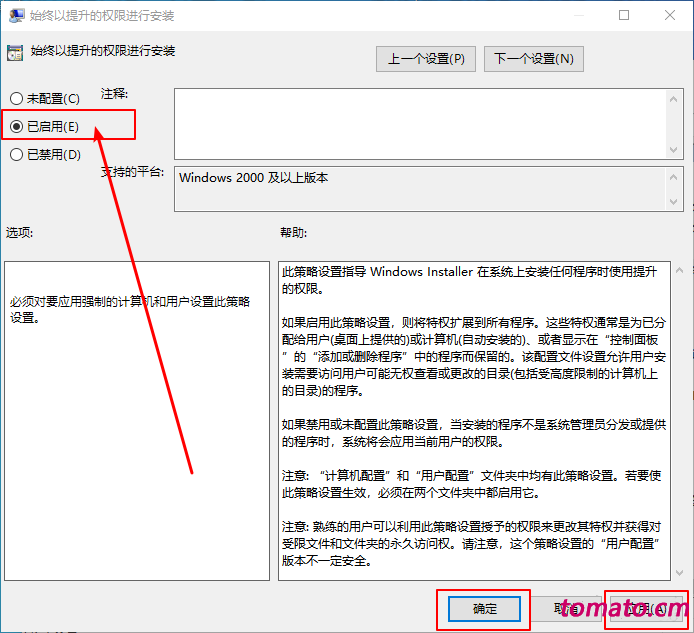Screen dimensions: 694x633
Task: Click the supported platform scroll up arrow
Action: click(674, 177)
